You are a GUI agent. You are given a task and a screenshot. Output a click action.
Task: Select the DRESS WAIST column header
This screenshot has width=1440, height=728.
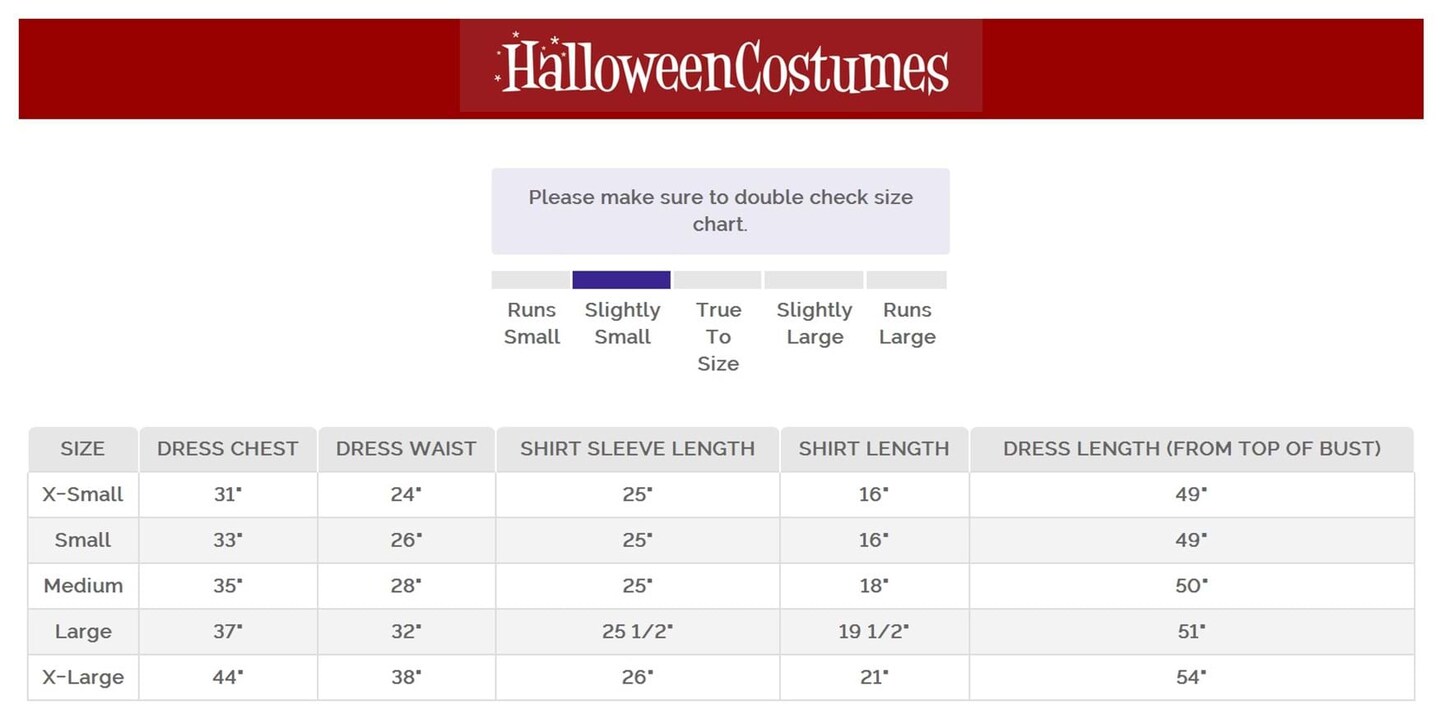pyautogui.click(x=406, y=449)
